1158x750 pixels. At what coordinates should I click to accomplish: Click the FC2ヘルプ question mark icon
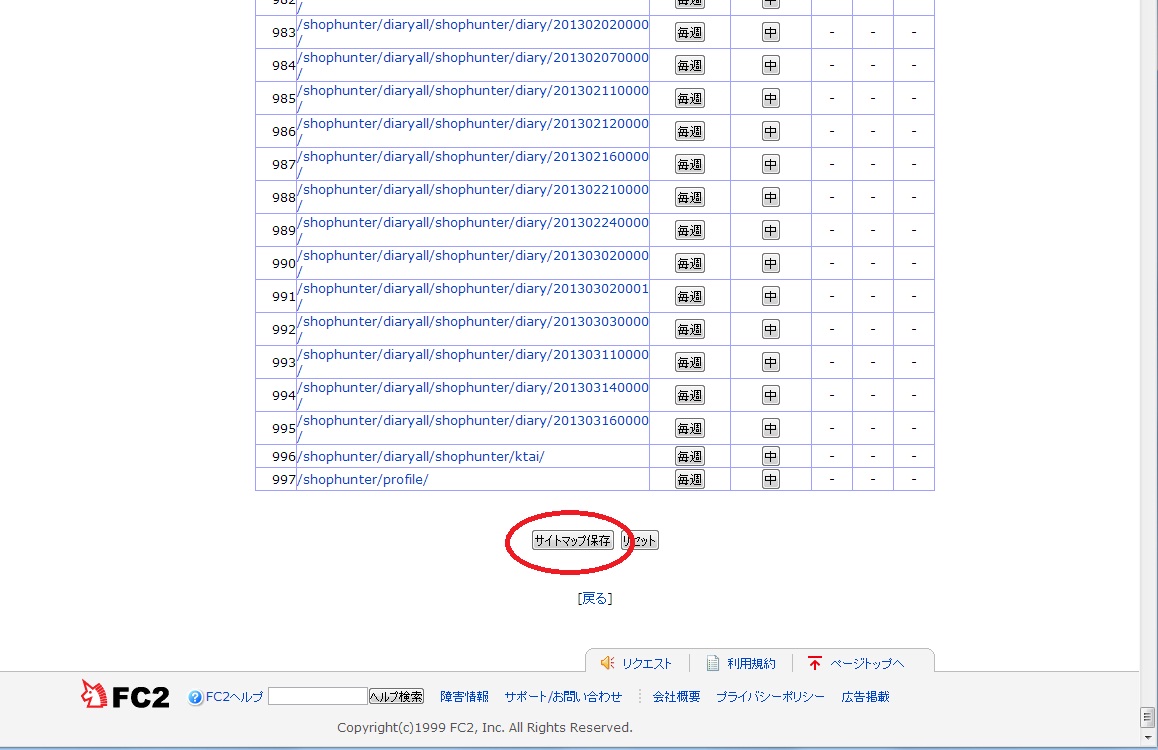196,697
